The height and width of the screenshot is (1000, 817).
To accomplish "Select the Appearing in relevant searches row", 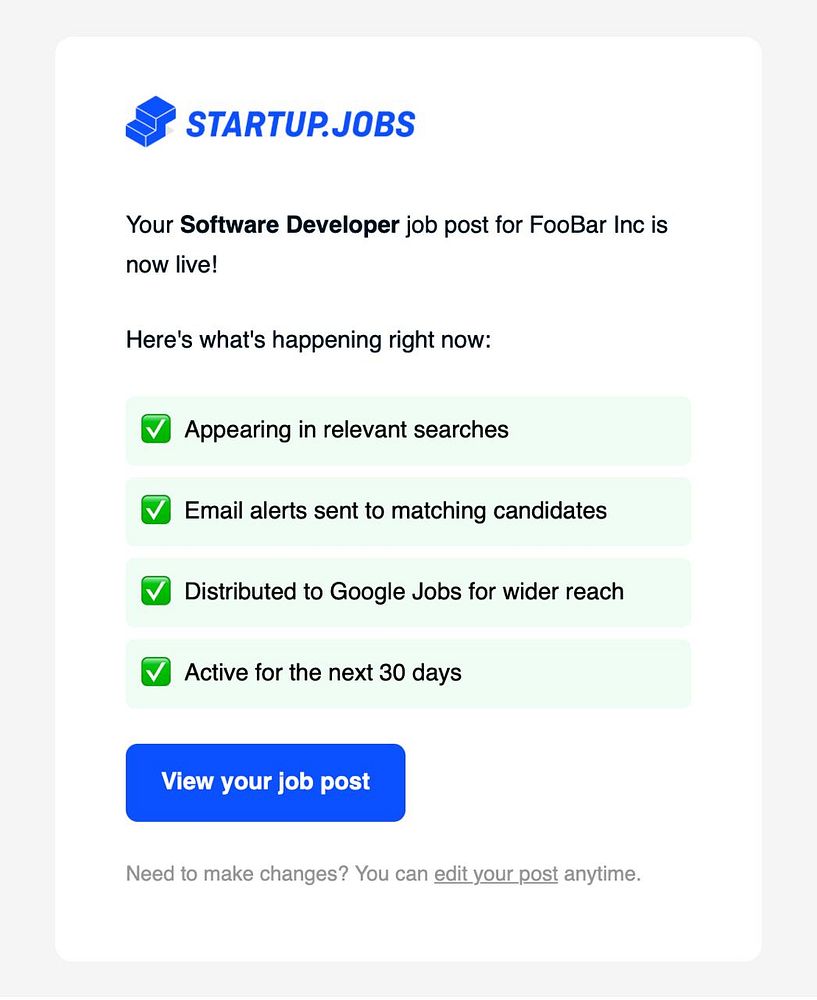I will (x=408, y=430).
